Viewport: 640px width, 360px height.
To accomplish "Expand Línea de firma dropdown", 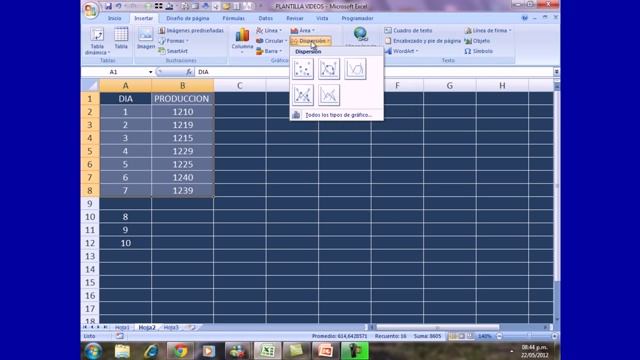I will point(510,31).
